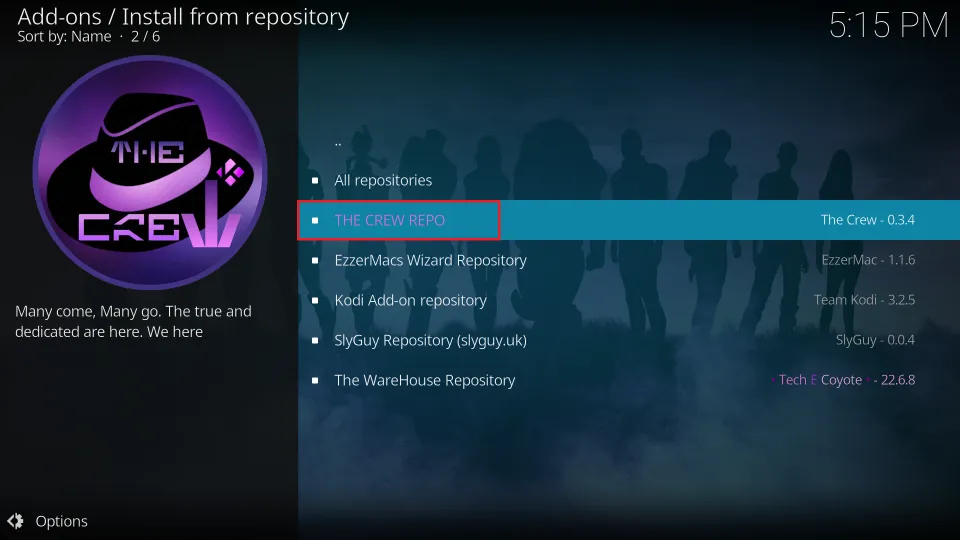Click Tech E Coyote 22.6.8 author label
Image resolution: width=960 pixels, height=540 pixels.
[x=843, y=380]
